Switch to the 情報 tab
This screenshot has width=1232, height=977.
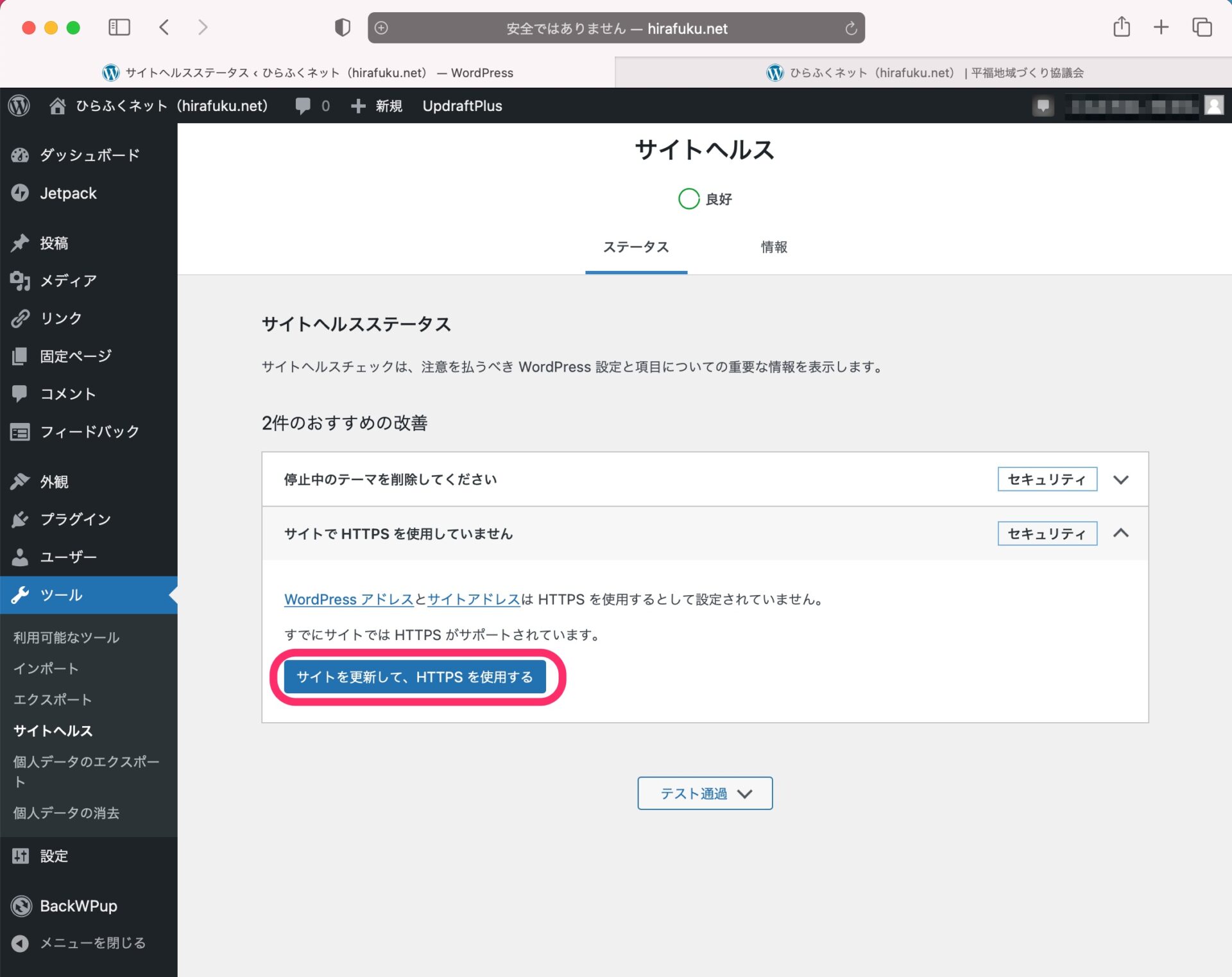pos(774,247)
